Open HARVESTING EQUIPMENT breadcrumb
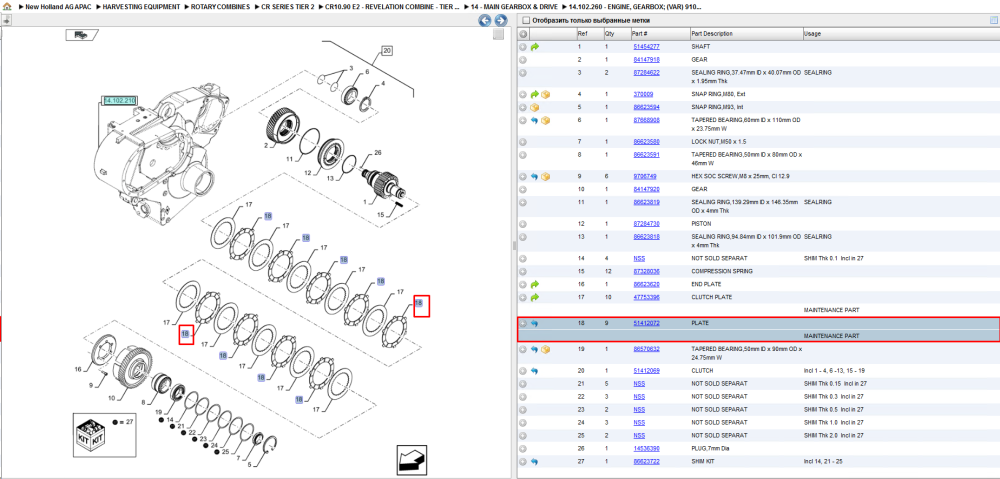Screen dimensions: 1000x479 [x=141, y=6]
